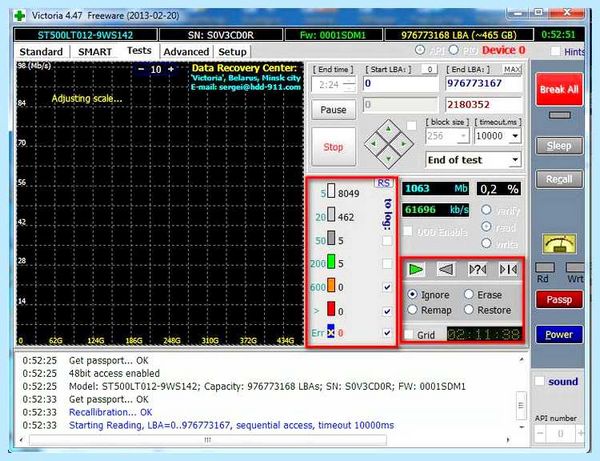This screenshot has height=461, width=600.
Task: Click the RS link above the block counters
Action: coord(383,183)
